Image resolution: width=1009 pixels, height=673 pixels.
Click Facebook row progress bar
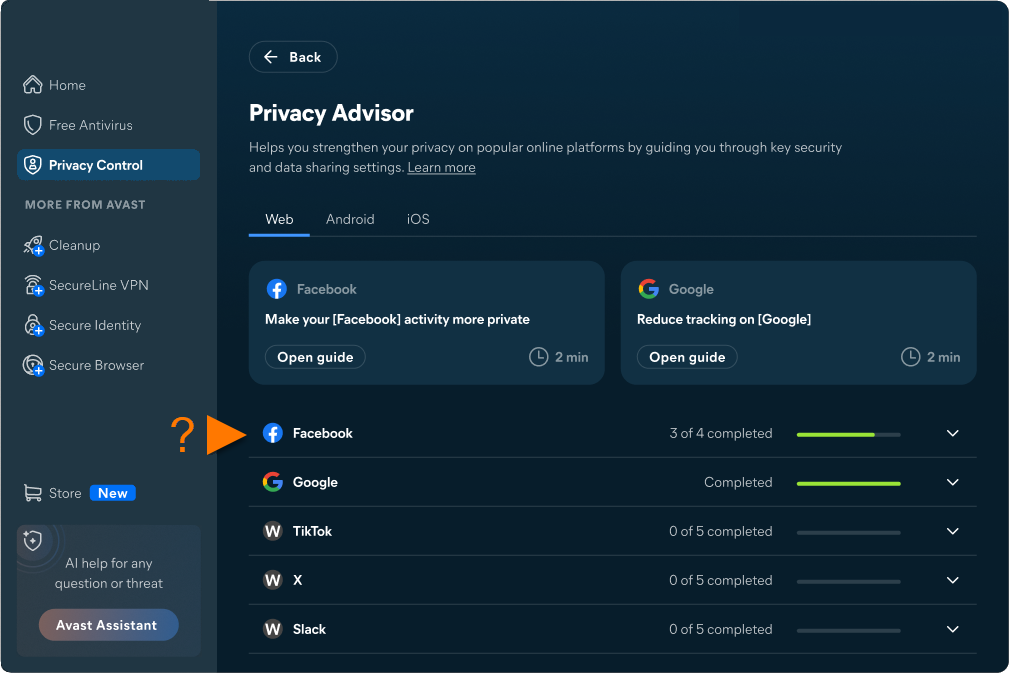pos(848,435)
